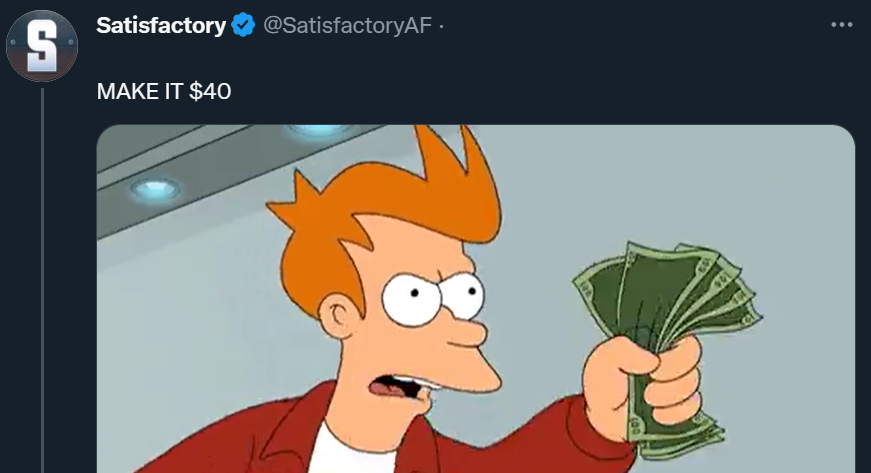Open the tweet's three-dot More menu
Screen dimensions: 871x473
(x=842, y=25)
